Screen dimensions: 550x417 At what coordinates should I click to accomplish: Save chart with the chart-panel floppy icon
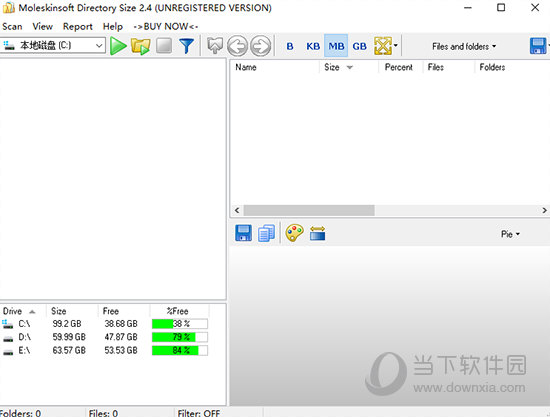[243, 233]
